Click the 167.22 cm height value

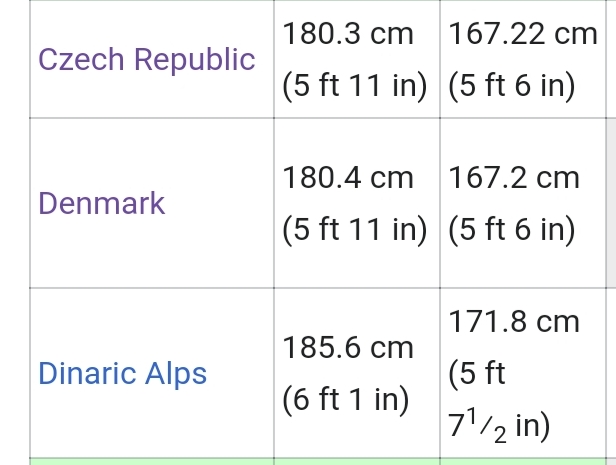[523, 34]
